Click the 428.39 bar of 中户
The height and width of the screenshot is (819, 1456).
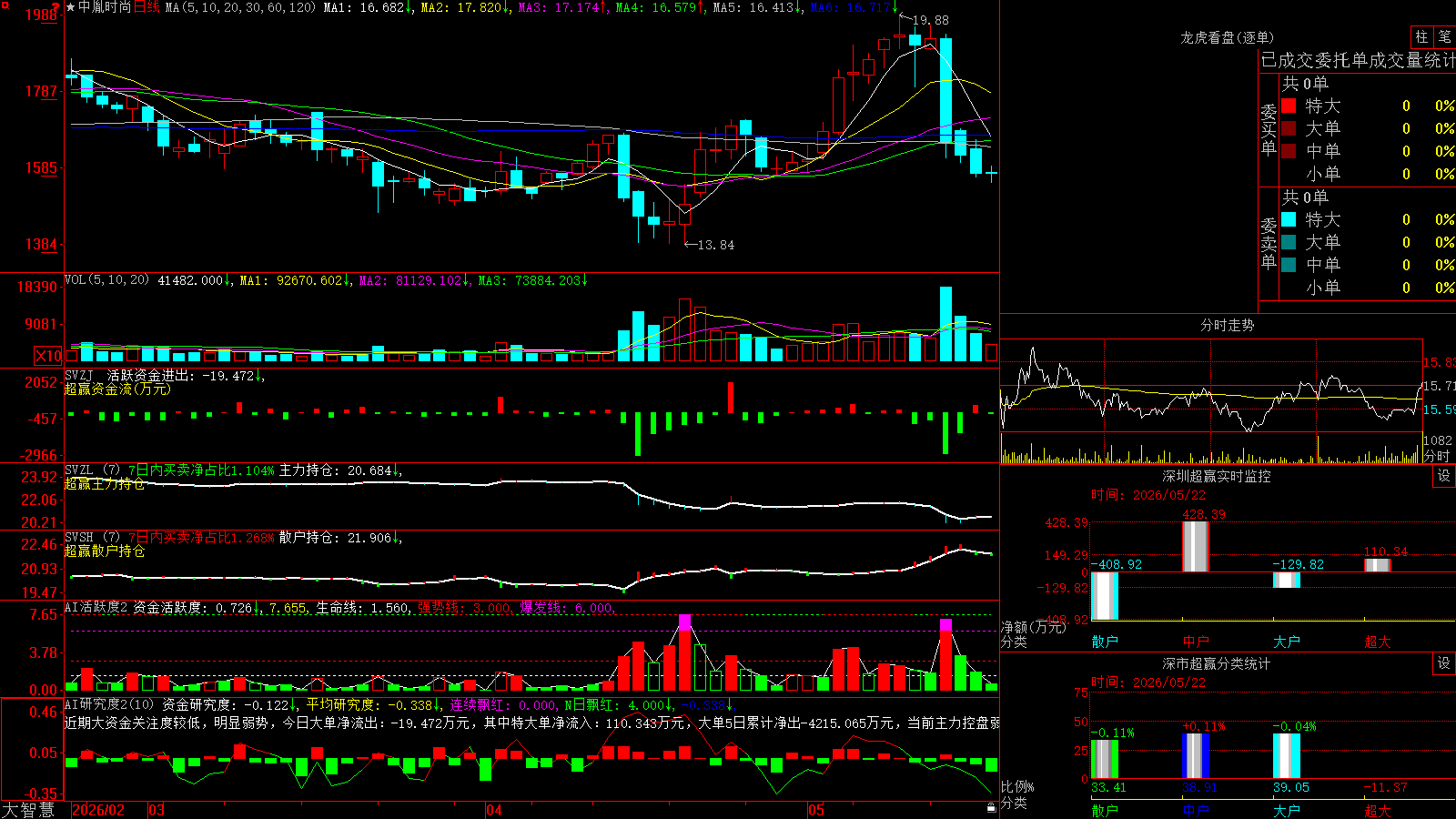click(x=1196, y=547)
